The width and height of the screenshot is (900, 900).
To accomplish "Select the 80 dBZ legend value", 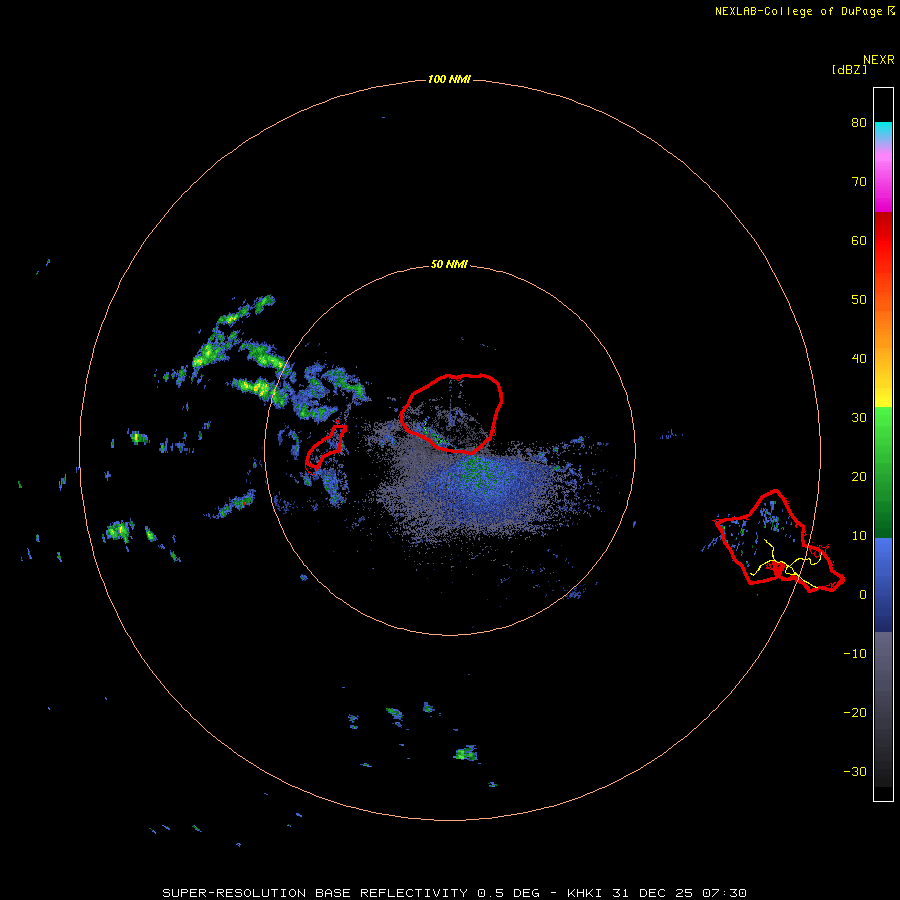I will pos(859,123).
